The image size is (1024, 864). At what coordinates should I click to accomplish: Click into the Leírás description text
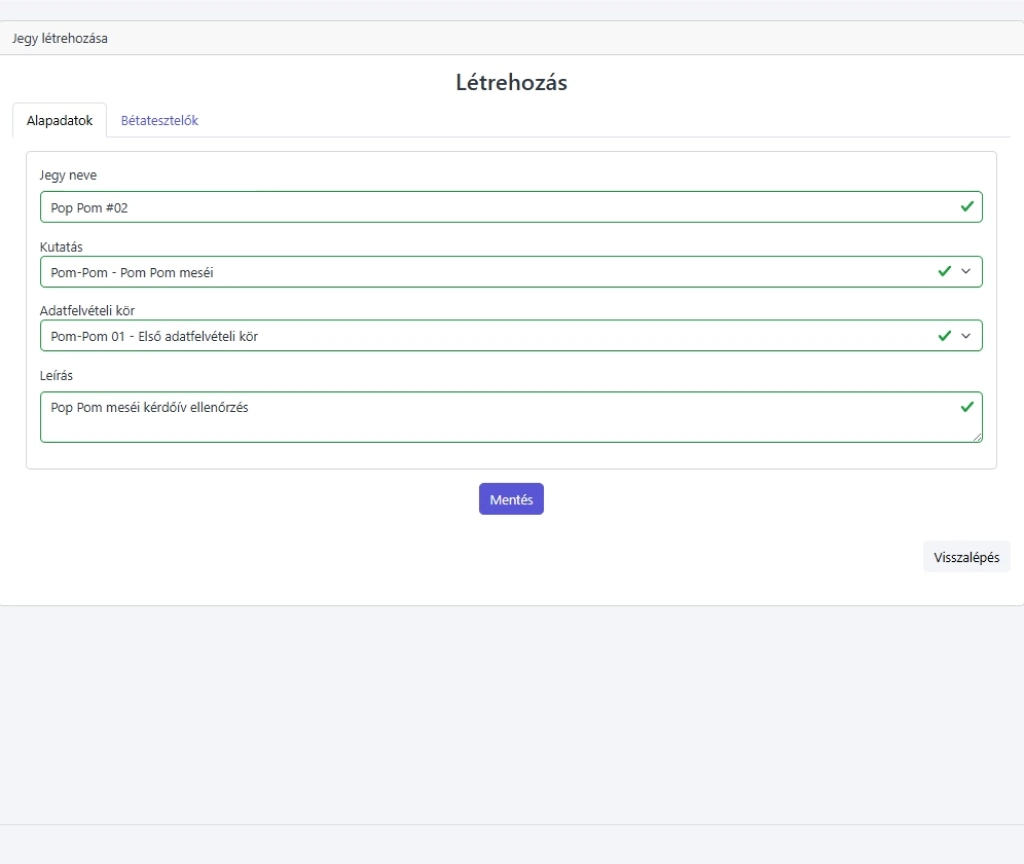[480, 416]
